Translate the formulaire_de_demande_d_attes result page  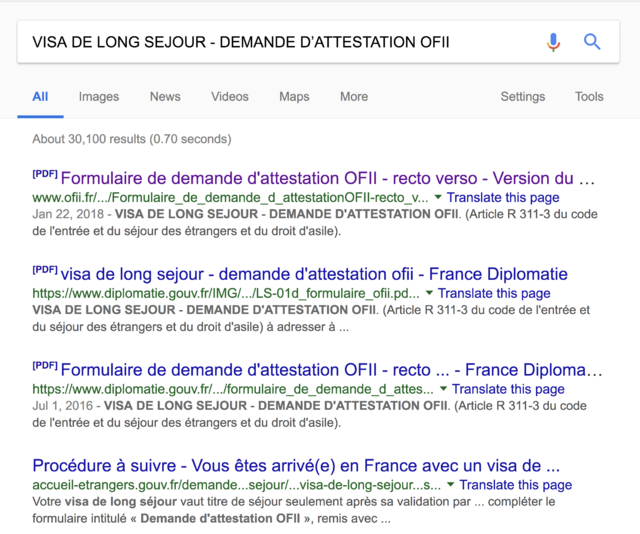coord(508,389)
